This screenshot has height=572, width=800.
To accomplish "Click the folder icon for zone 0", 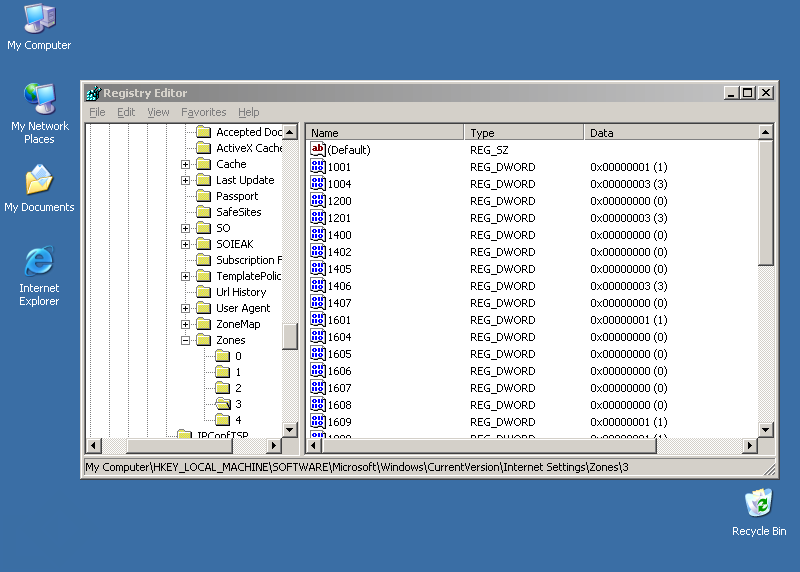I will (x=222, y=356).
